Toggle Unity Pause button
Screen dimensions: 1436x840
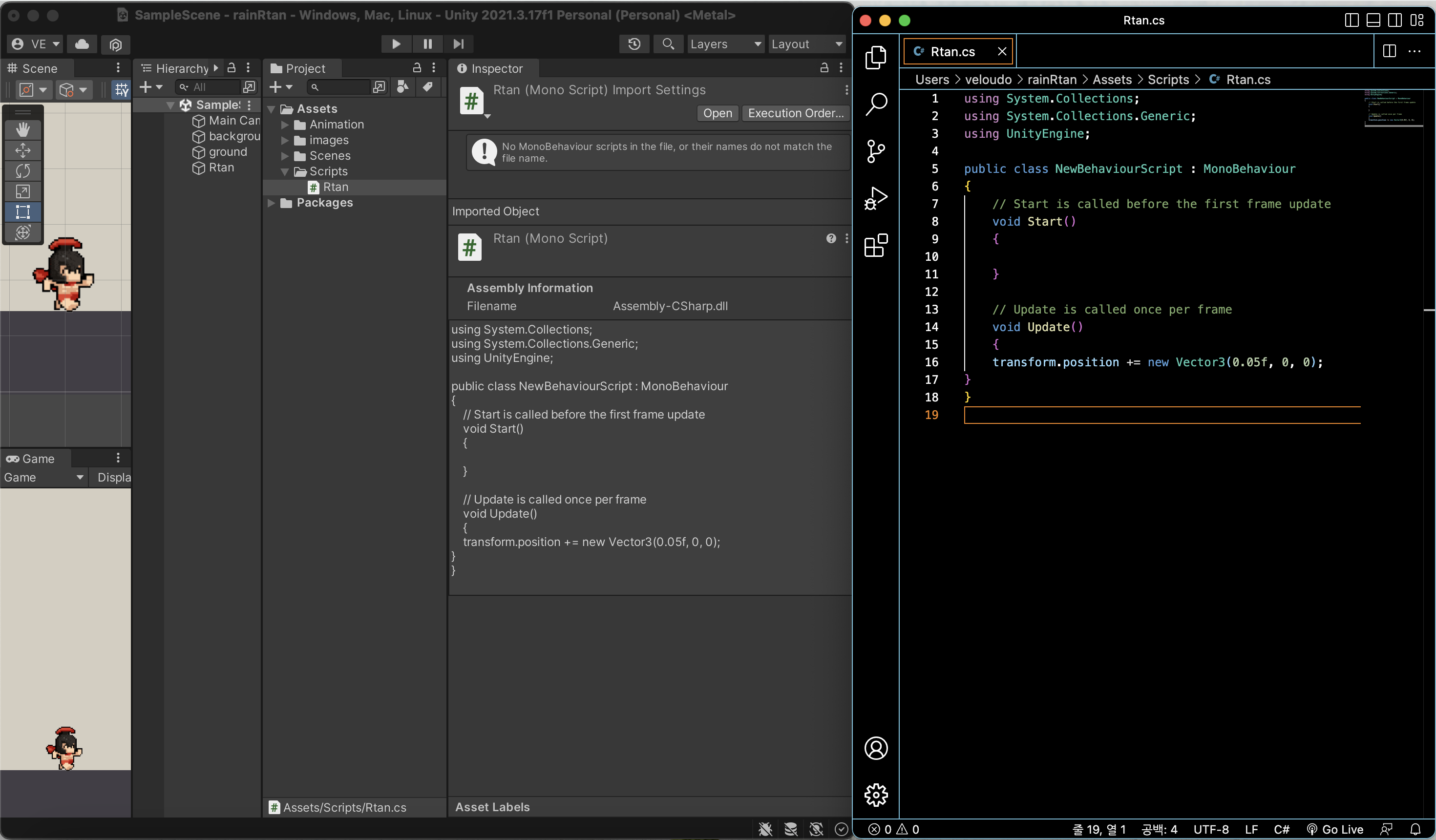click(x=427, y=44)
